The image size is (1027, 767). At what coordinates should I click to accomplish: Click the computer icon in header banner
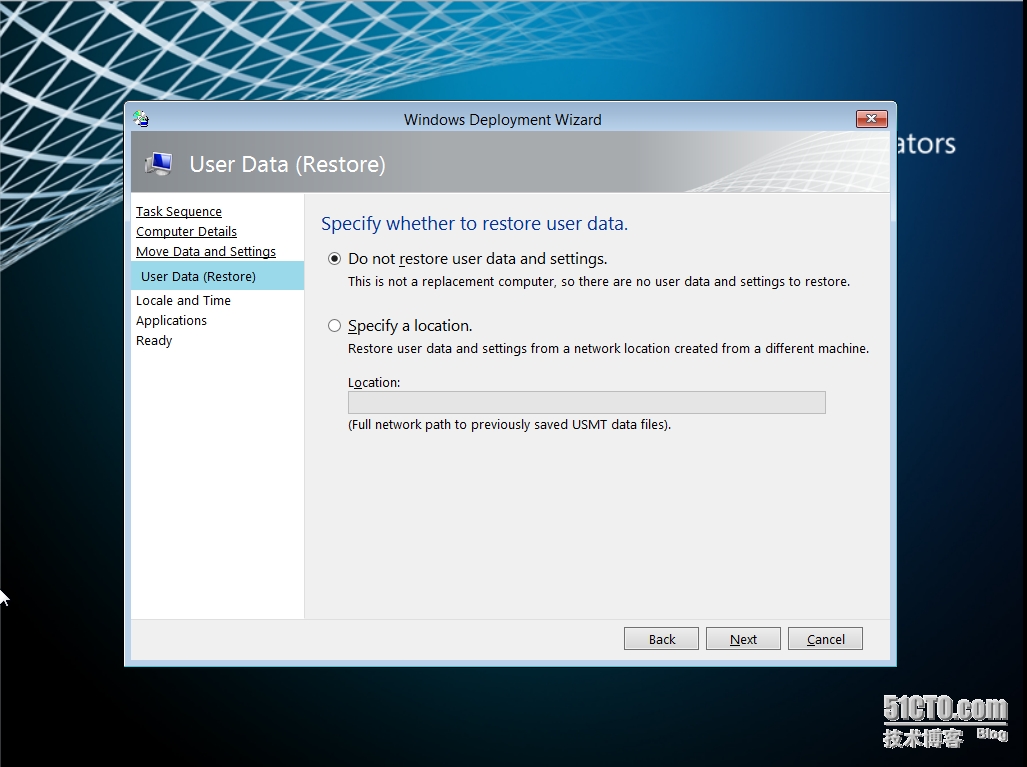[159, 163]
